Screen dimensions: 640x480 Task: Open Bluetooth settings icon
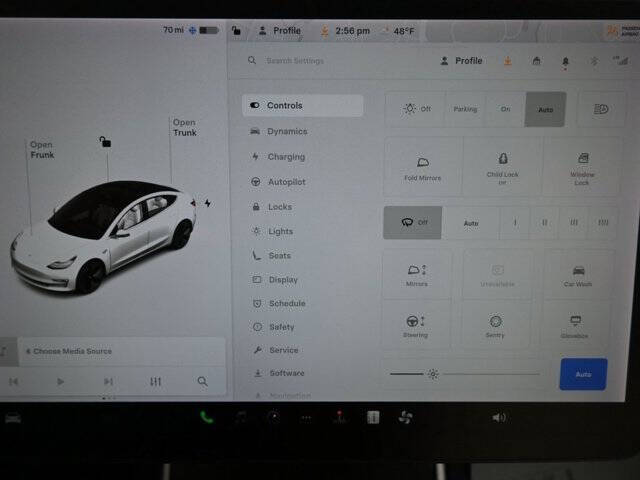594,61
